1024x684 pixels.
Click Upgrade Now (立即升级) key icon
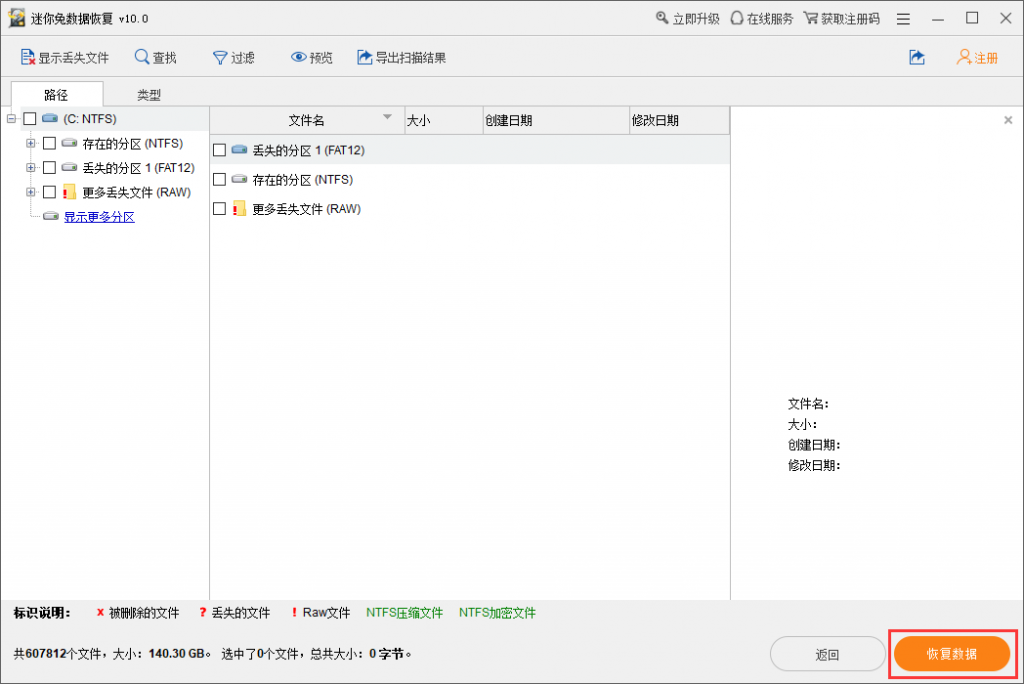(662, 18)
